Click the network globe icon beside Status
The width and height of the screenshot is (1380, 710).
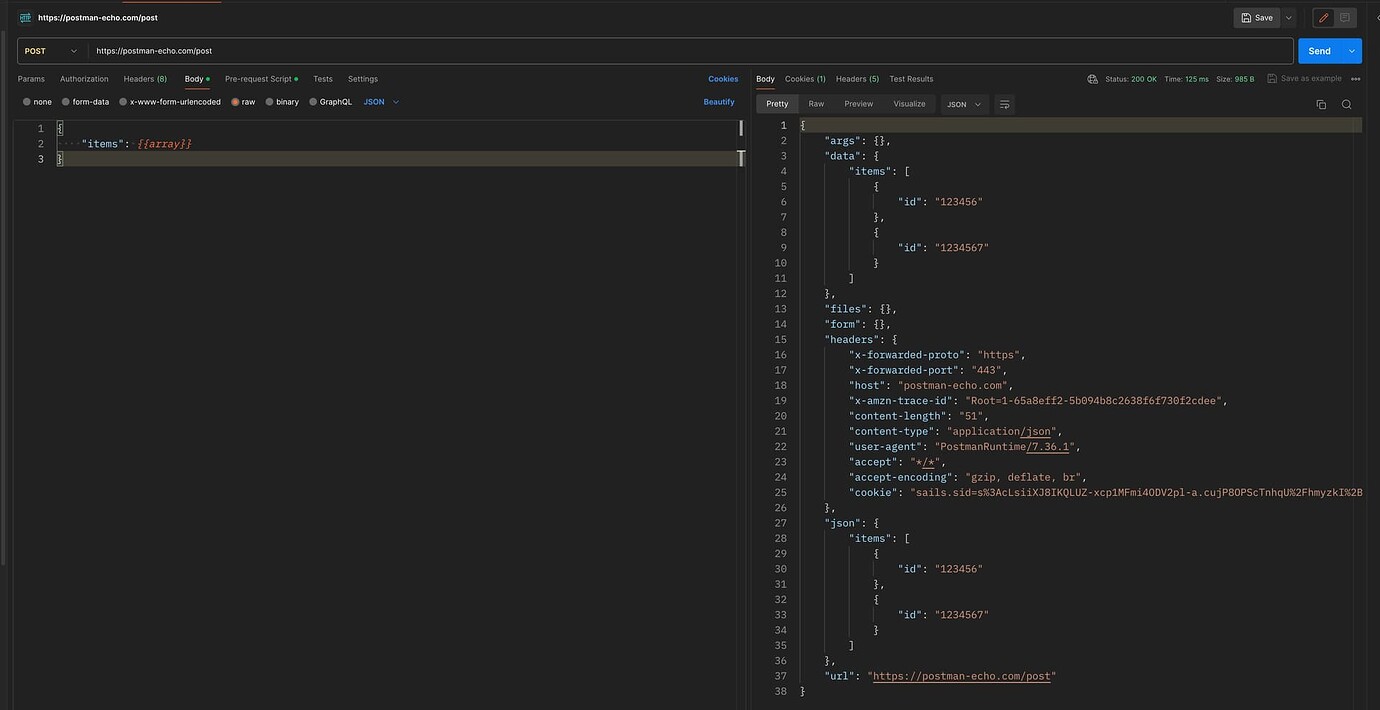pyautogui.click(x=1093, y=79)
